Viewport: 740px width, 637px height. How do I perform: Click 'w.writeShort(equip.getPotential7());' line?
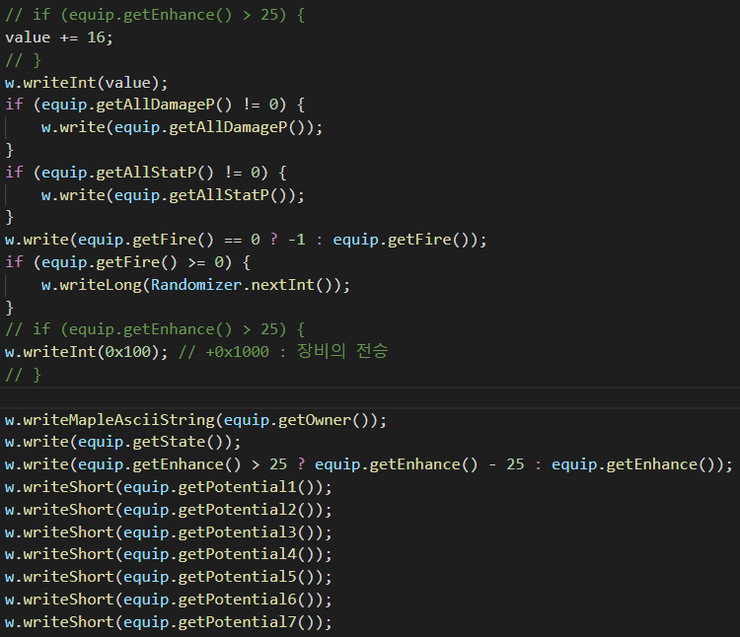pos(168,622)
